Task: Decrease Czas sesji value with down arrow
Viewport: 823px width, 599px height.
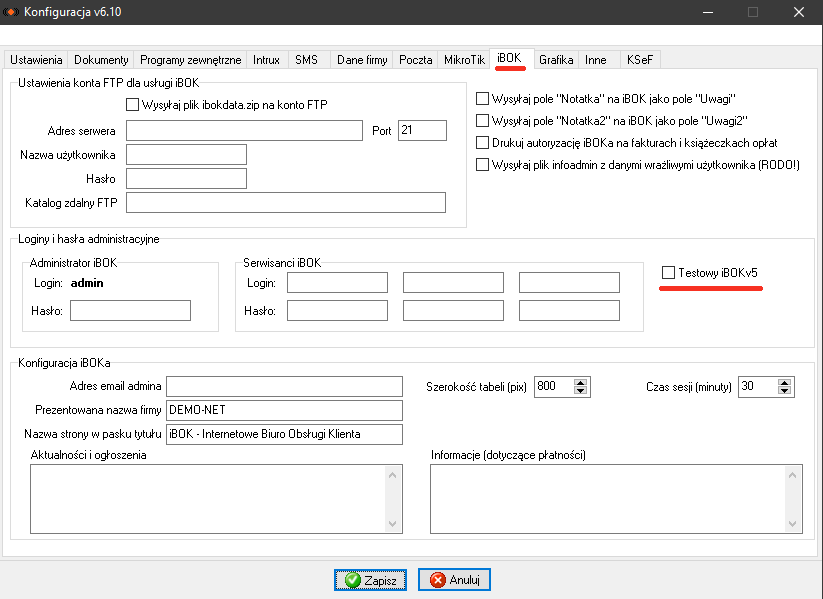Action: pos(785,391)
